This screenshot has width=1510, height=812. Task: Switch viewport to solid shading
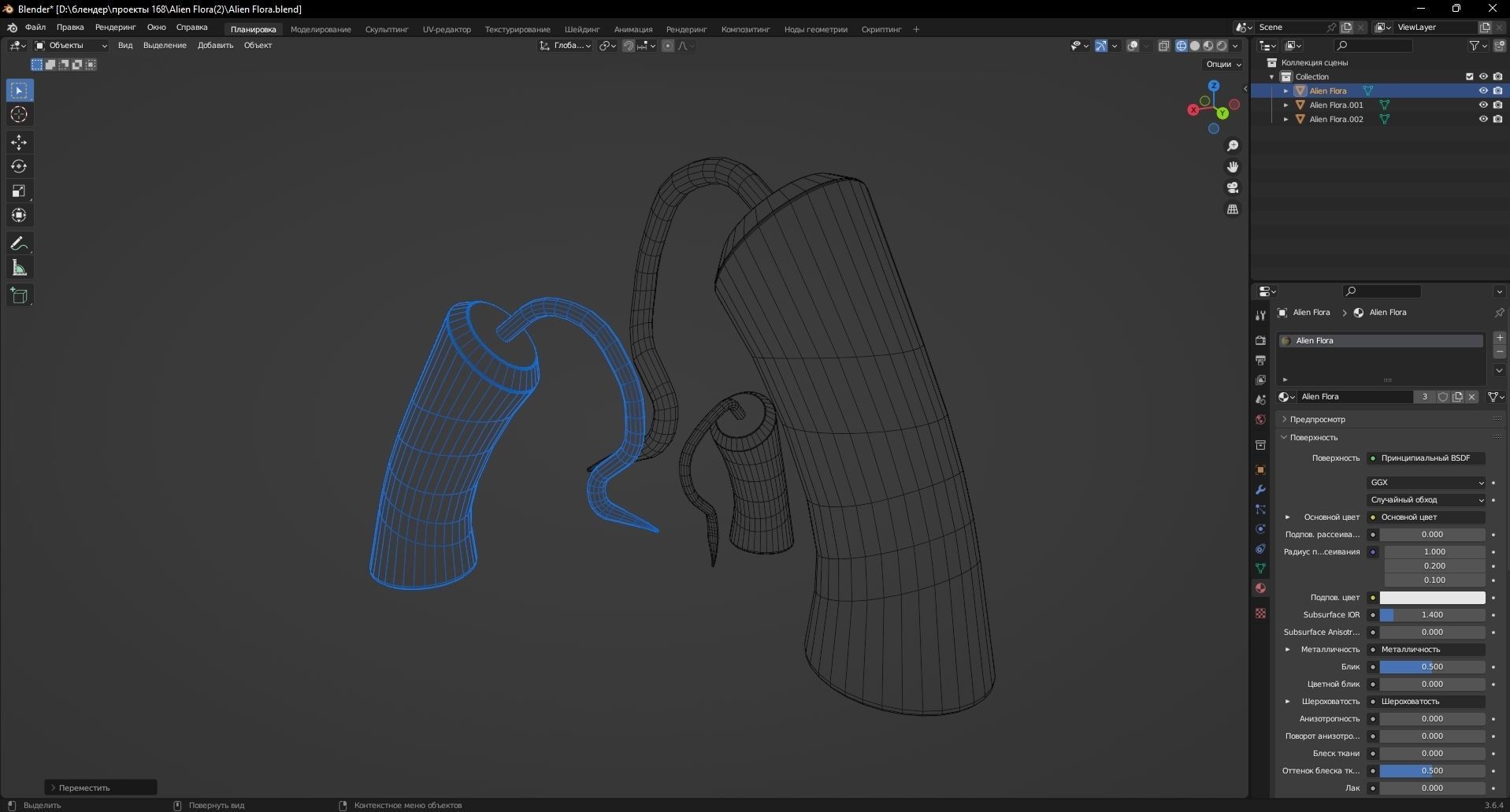coord(1195,46)
